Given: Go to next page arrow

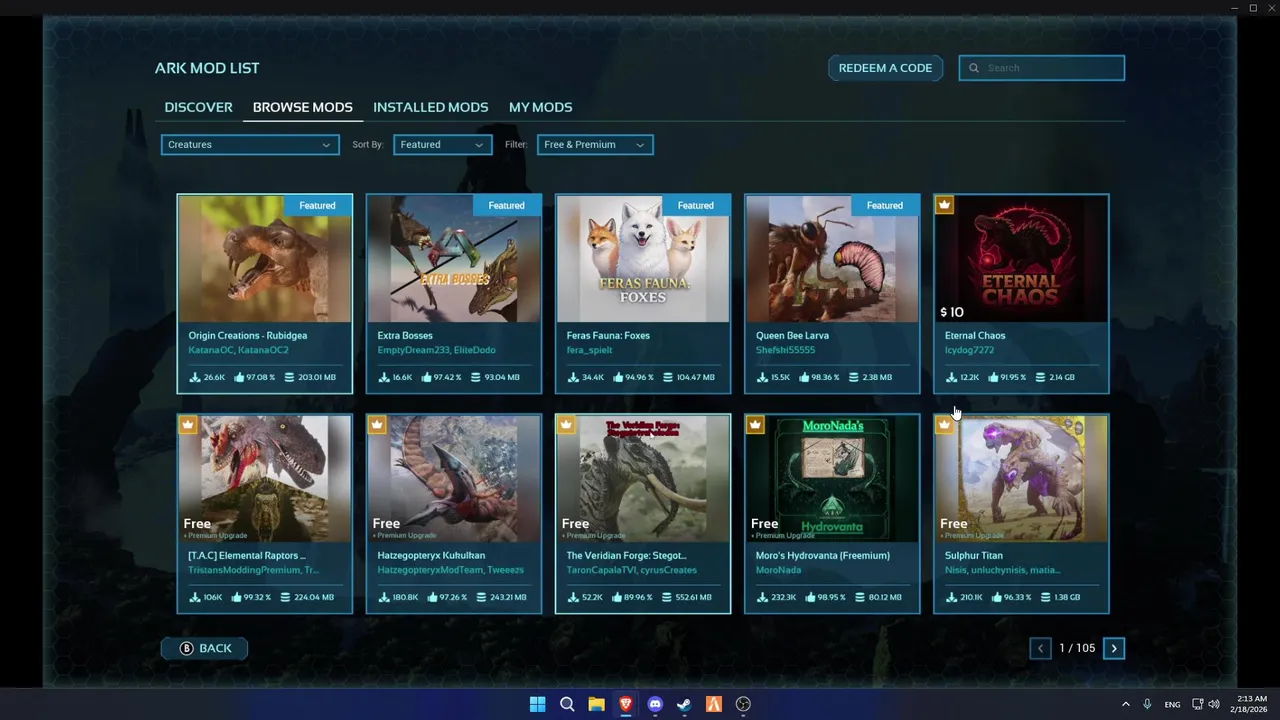Looking at the screenshot, I should pos(1114,648).
